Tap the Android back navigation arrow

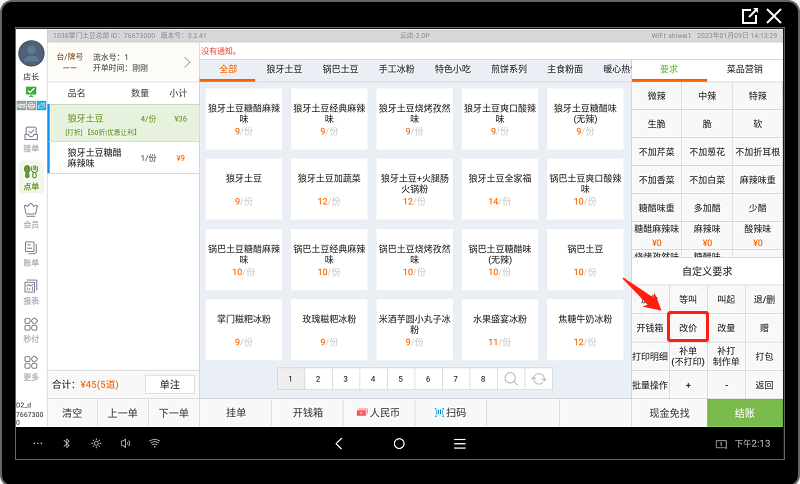[339, 443]
